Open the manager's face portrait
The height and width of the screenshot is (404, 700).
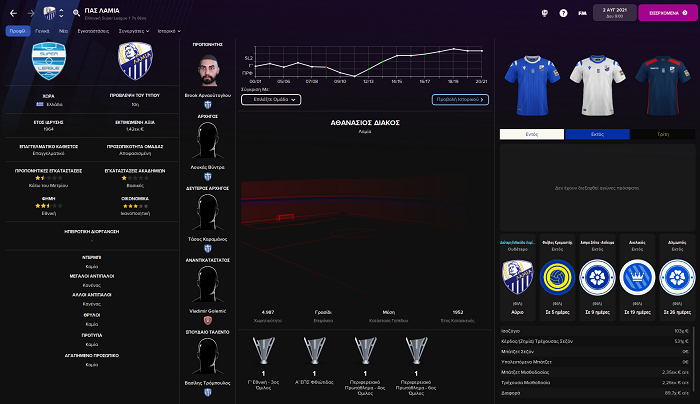pos(208,70)
